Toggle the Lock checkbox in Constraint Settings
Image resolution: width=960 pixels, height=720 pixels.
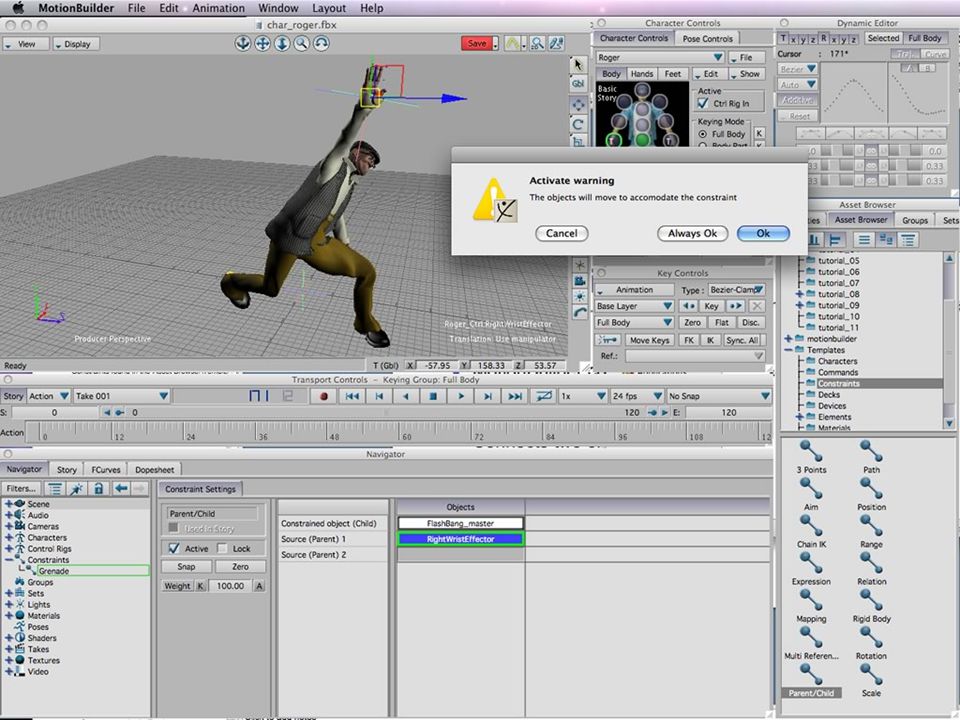[x=223, y=548]
